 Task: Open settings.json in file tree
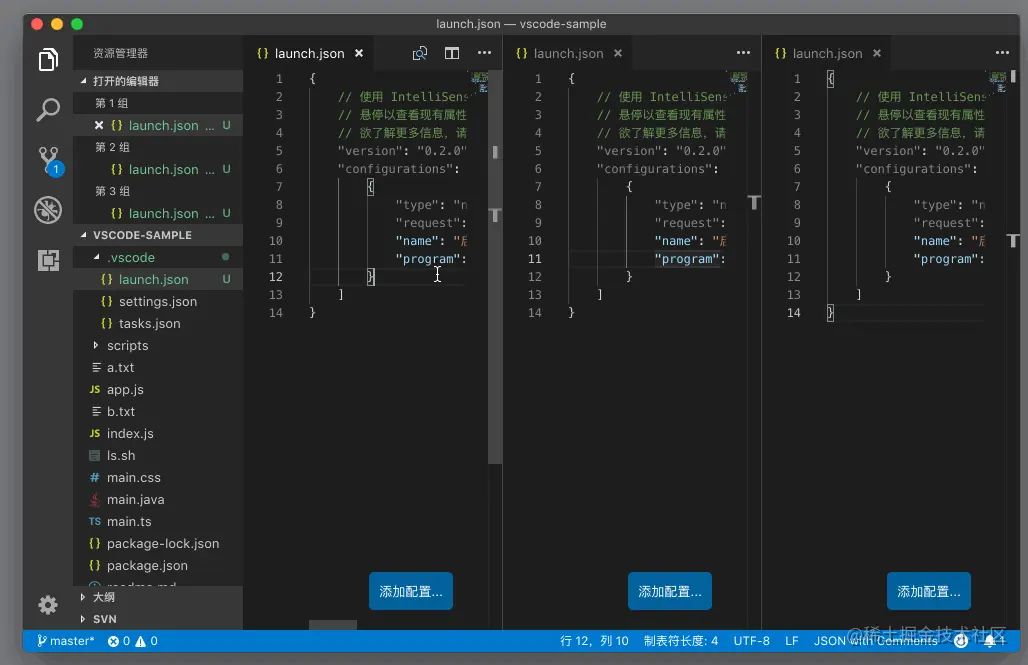click(x=158, y=302)
